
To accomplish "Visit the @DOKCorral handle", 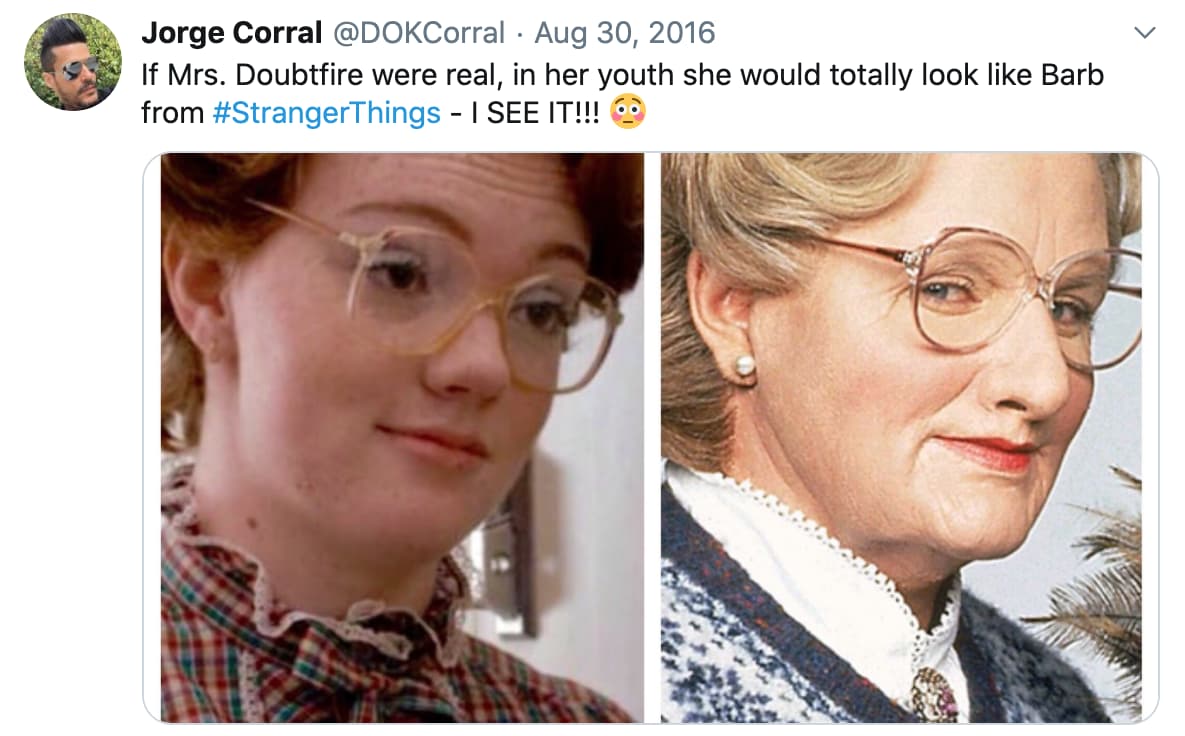I will 419,32.
